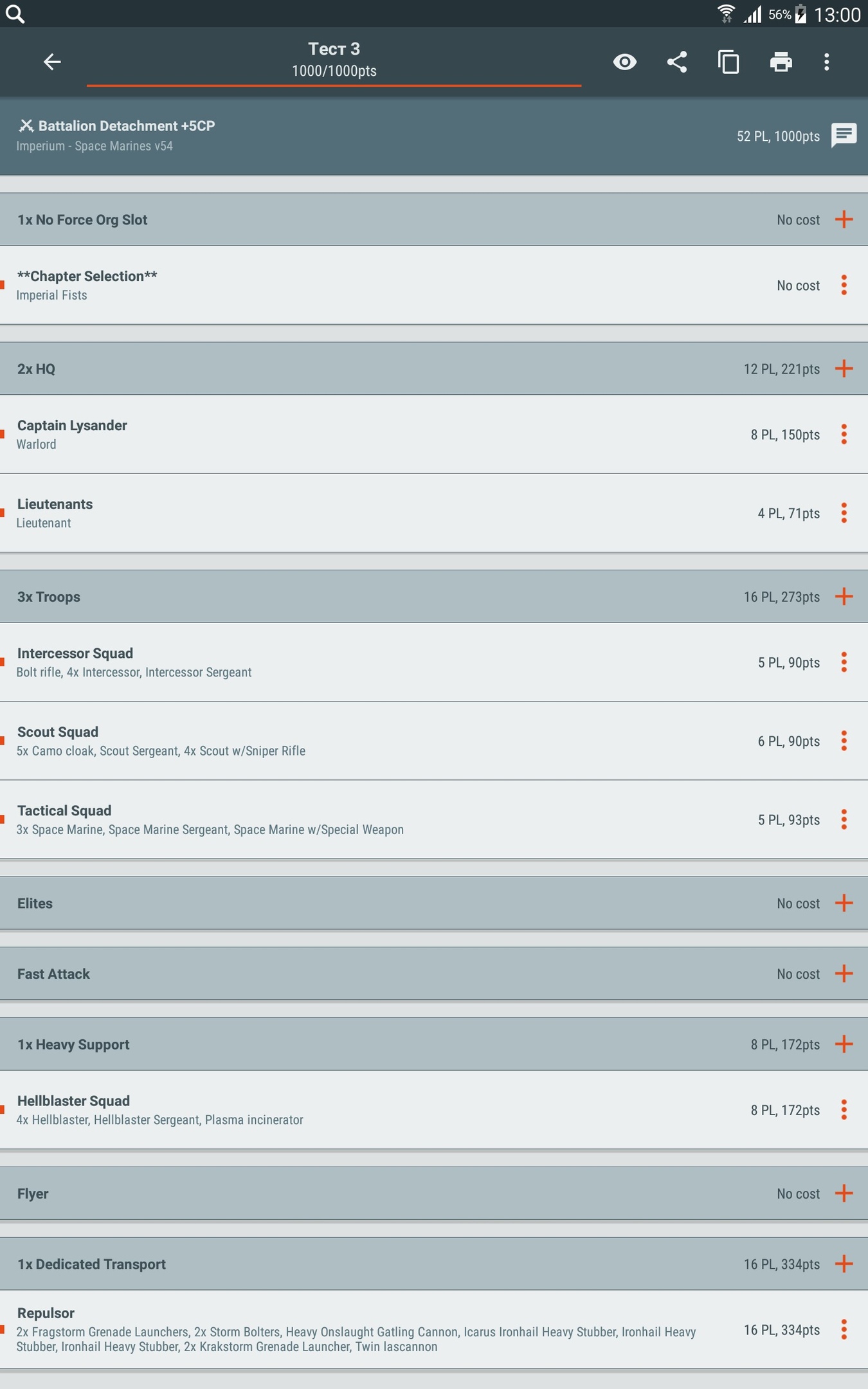Duplicate roster with the copy icon

pos(728,62)
